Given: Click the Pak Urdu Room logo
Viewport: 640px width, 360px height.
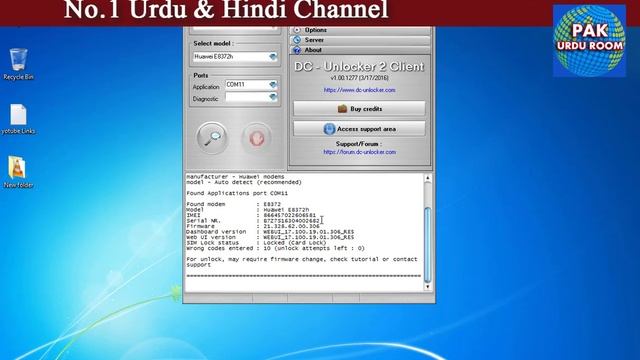Looking at the screenshot, I should point(589,40).
